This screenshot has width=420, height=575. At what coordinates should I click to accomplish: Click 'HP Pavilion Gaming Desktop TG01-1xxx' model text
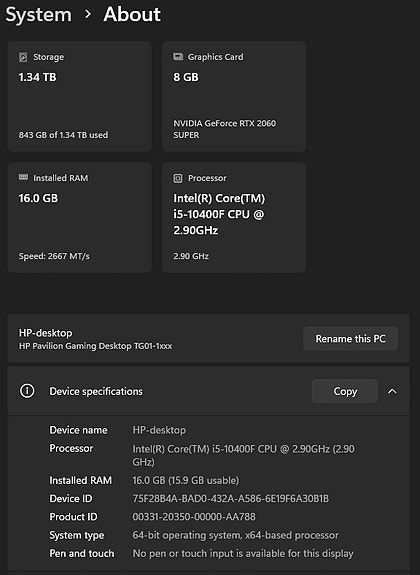(x=95, y=346)
